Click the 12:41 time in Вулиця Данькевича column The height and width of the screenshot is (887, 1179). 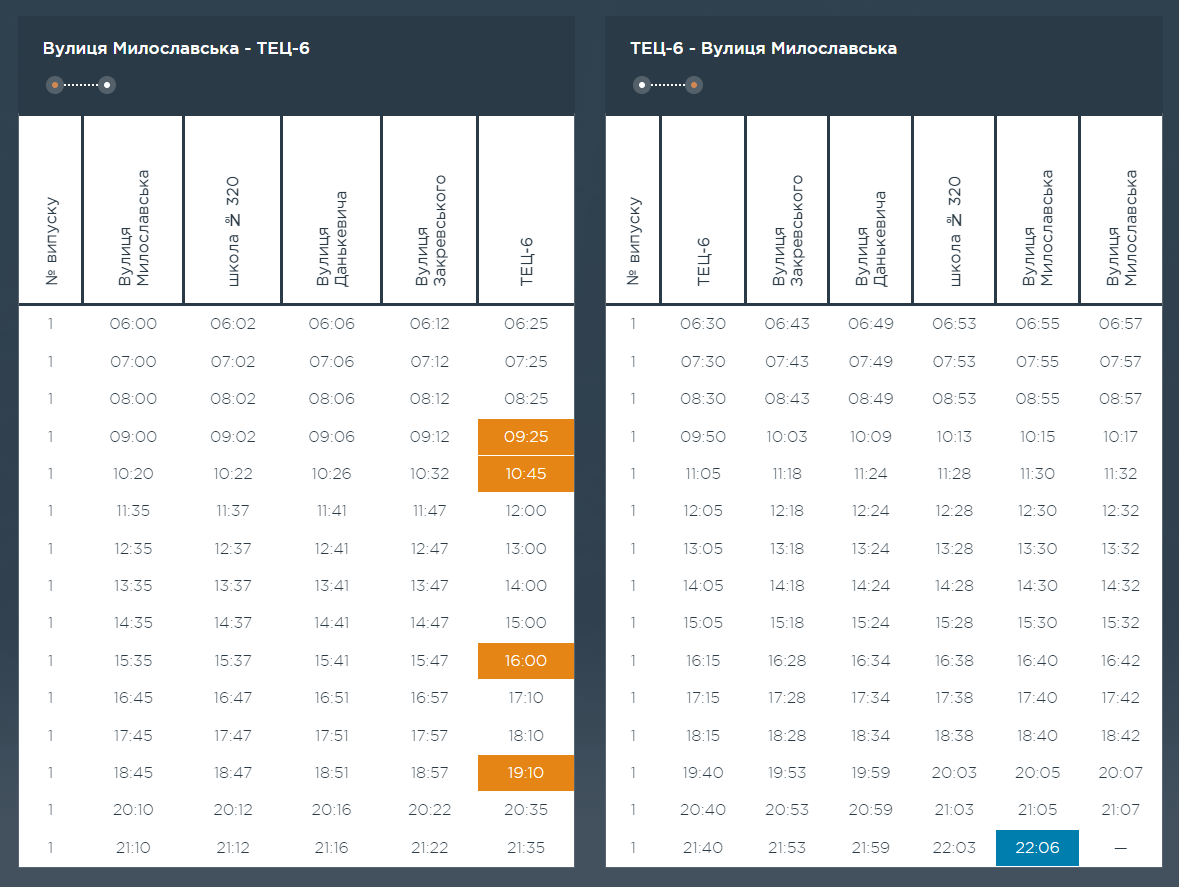(x=332, y=549)
